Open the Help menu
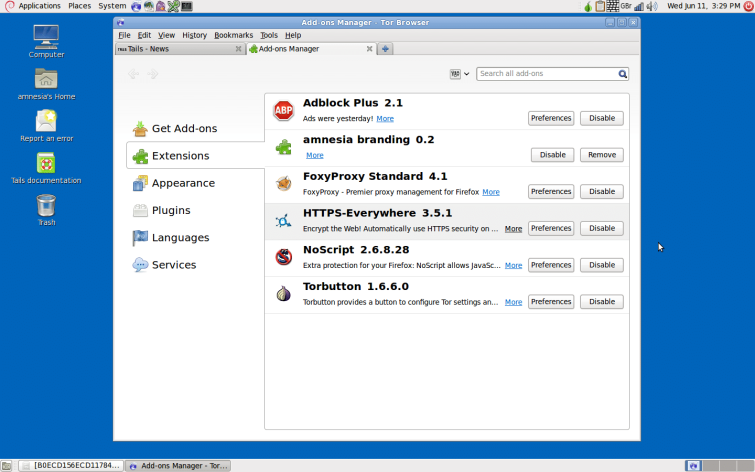The image size is (755, 472). [x=293, y=35]
